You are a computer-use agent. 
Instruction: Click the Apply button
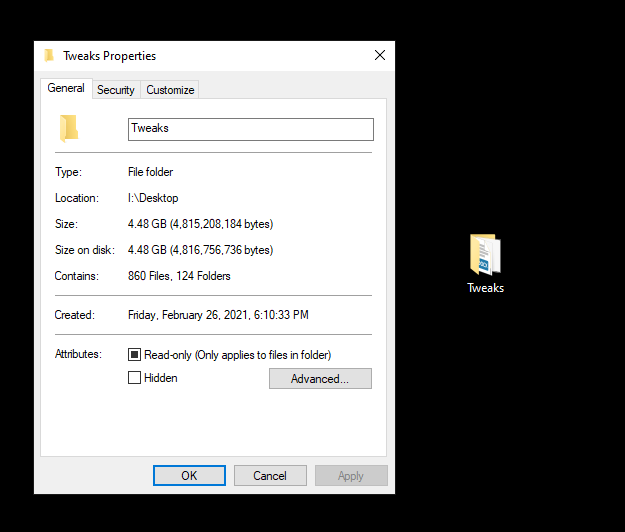coord(351,476)
